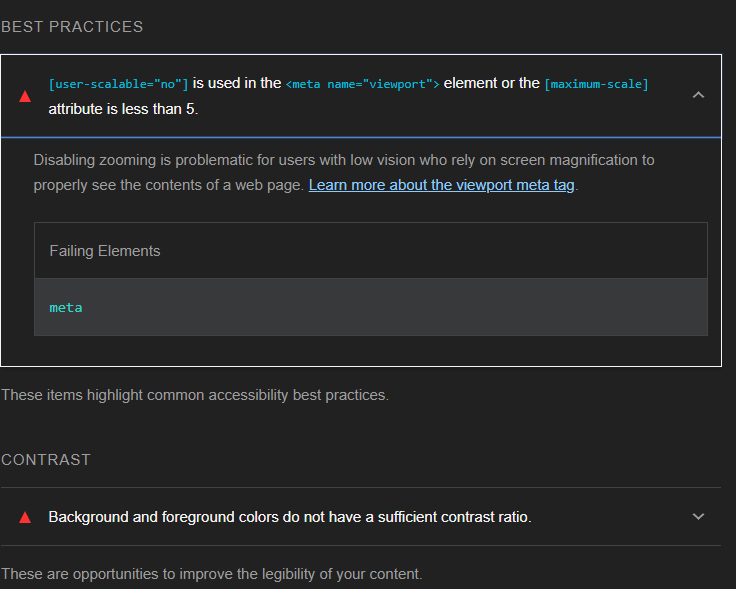Click the 'properly see the contents' description line
Screen dimensions: 736x589
click(168, 185)
